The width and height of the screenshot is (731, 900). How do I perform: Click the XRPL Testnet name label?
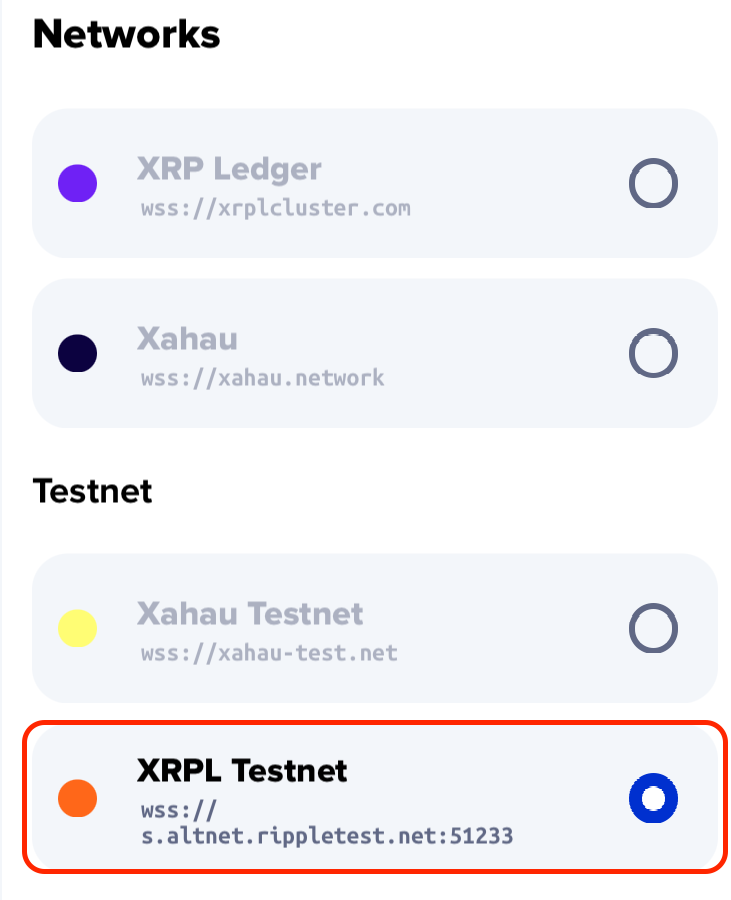click(x=242, y=770)
